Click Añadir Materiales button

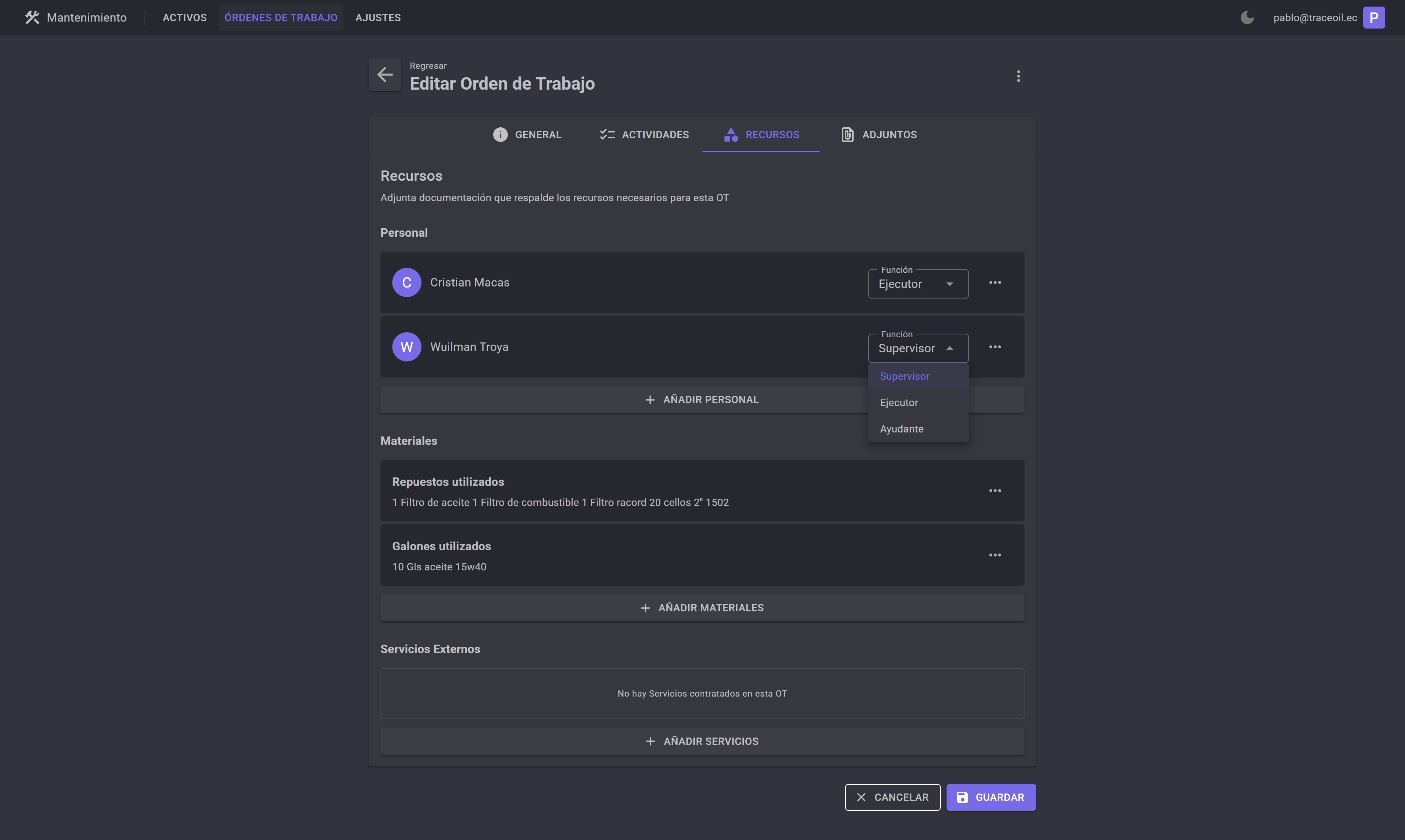[x=702, y=608]
